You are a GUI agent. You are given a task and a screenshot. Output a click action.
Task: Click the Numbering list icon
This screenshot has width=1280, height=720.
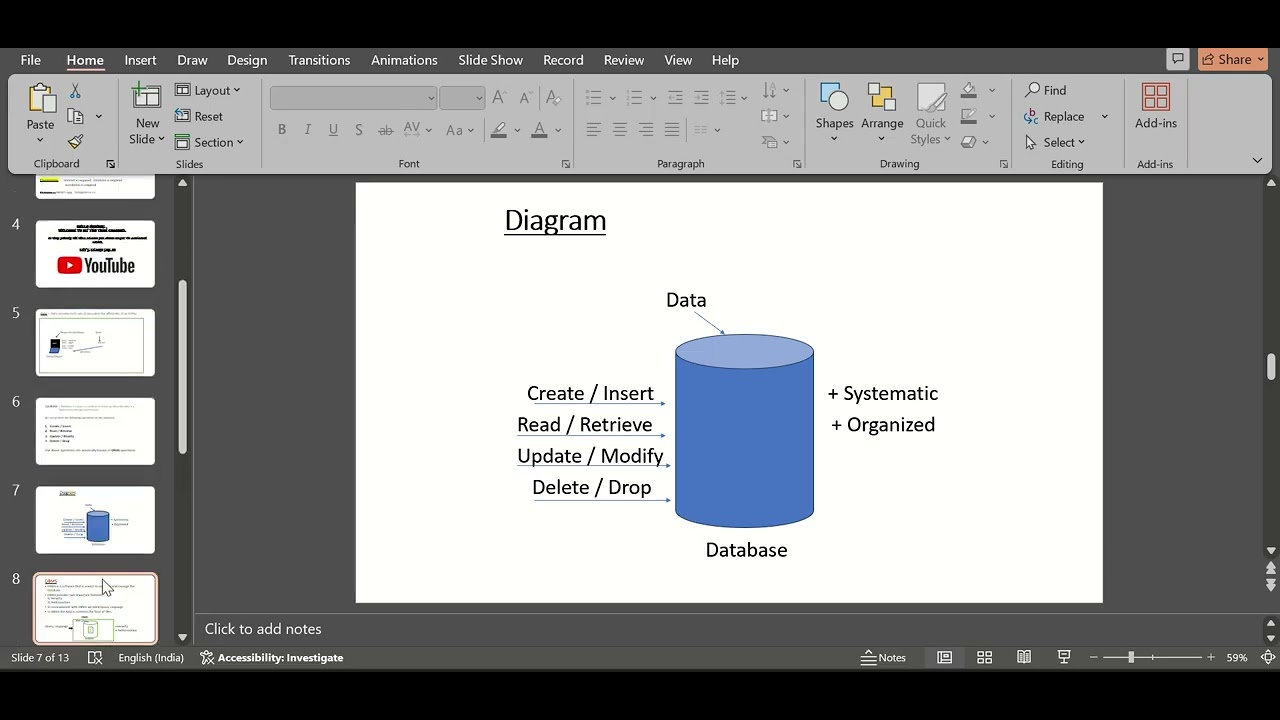click(633, 98)
